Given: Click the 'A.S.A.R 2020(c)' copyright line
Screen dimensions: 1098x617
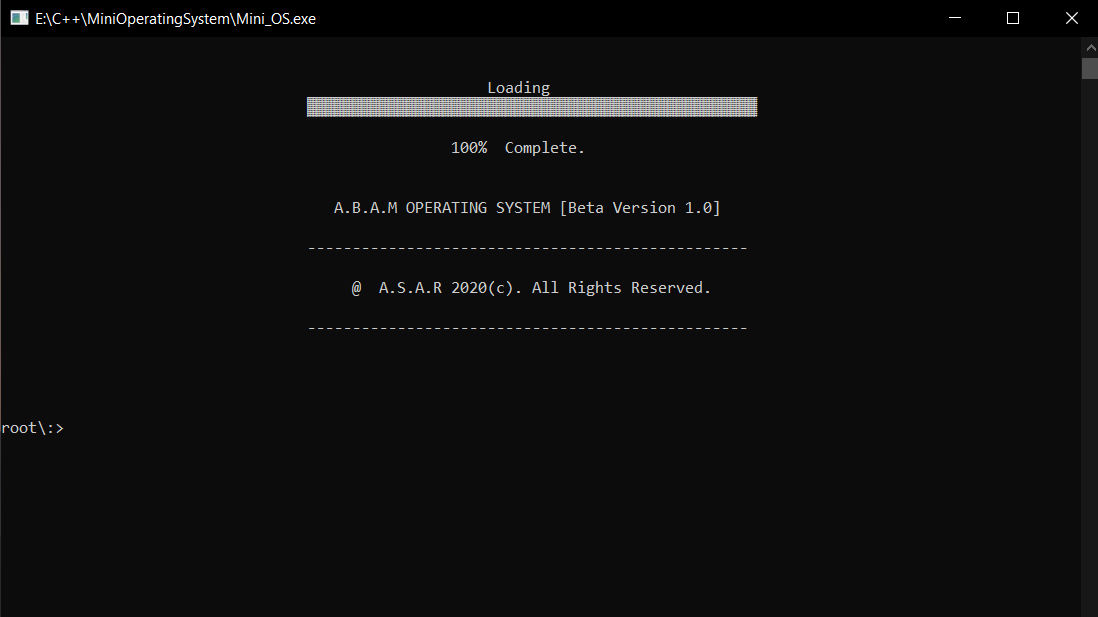Looking at the screenshot, I should [531, 288].
